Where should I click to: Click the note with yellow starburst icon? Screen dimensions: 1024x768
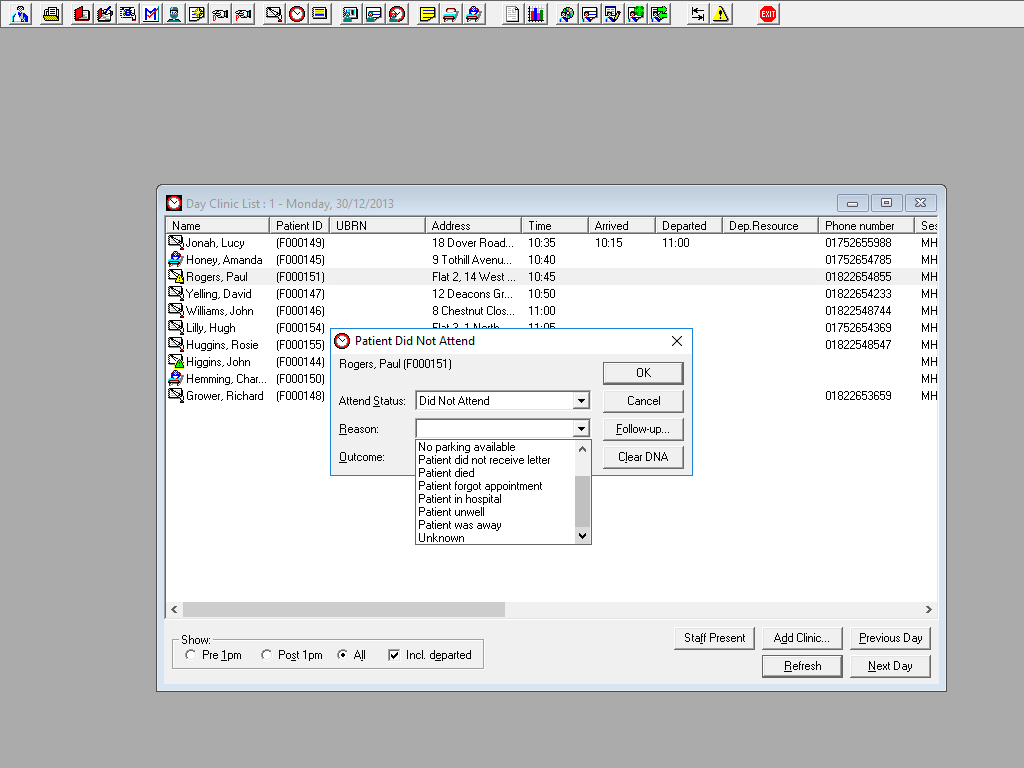pyautogui.click(x=197, y=14)
